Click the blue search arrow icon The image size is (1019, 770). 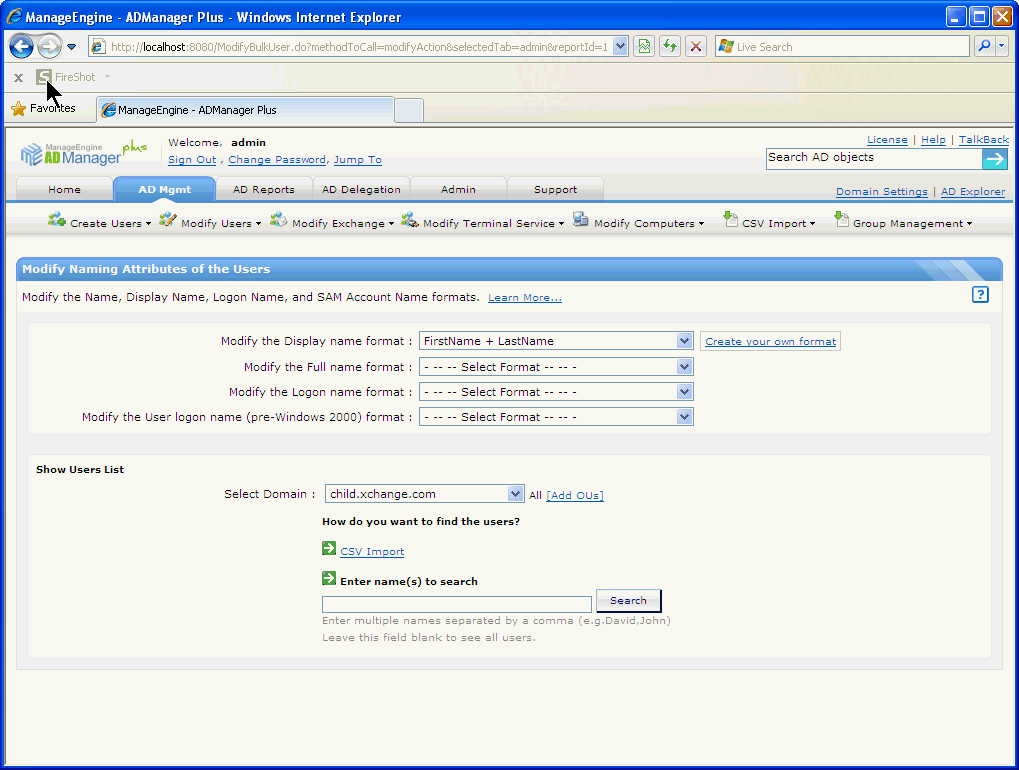coord(994,159)
